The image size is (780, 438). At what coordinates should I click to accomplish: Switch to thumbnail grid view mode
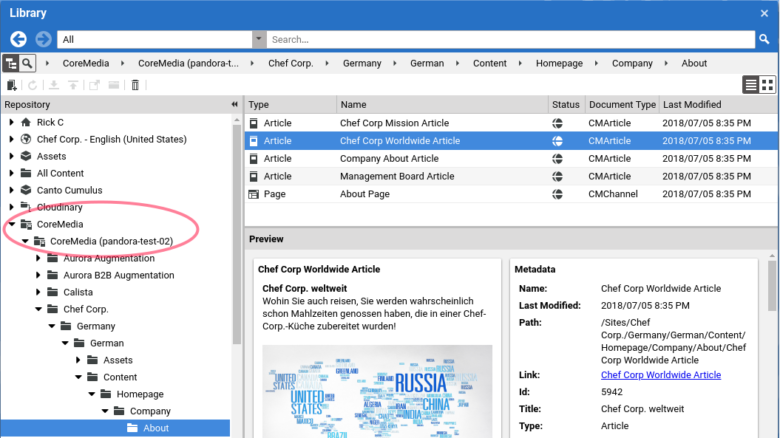click(768, 85)
